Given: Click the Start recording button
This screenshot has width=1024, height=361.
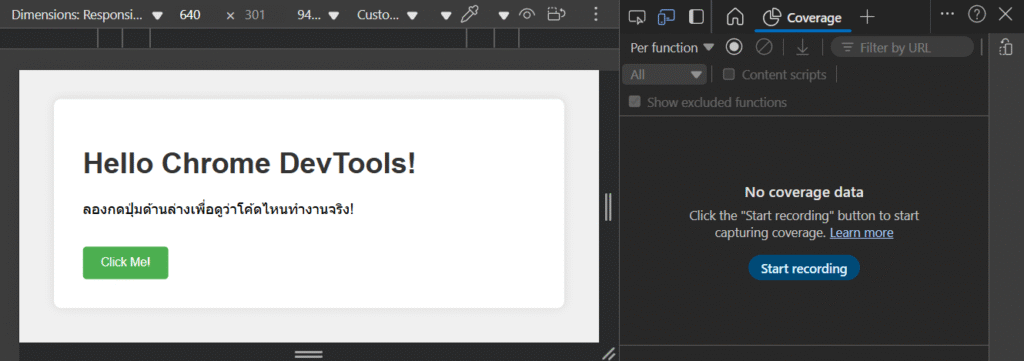Looking at the screenshot, I should click(x=804, y=268).
